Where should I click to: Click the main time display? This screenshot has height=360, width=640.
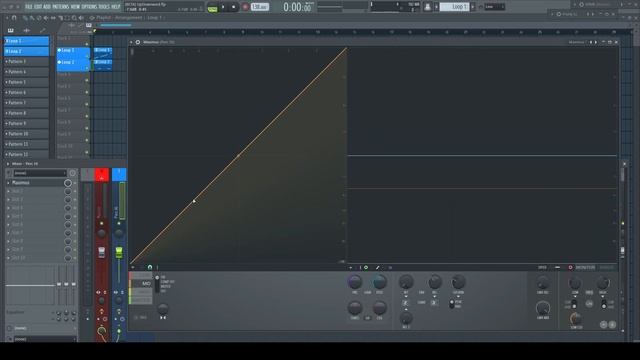coord(297,7)
